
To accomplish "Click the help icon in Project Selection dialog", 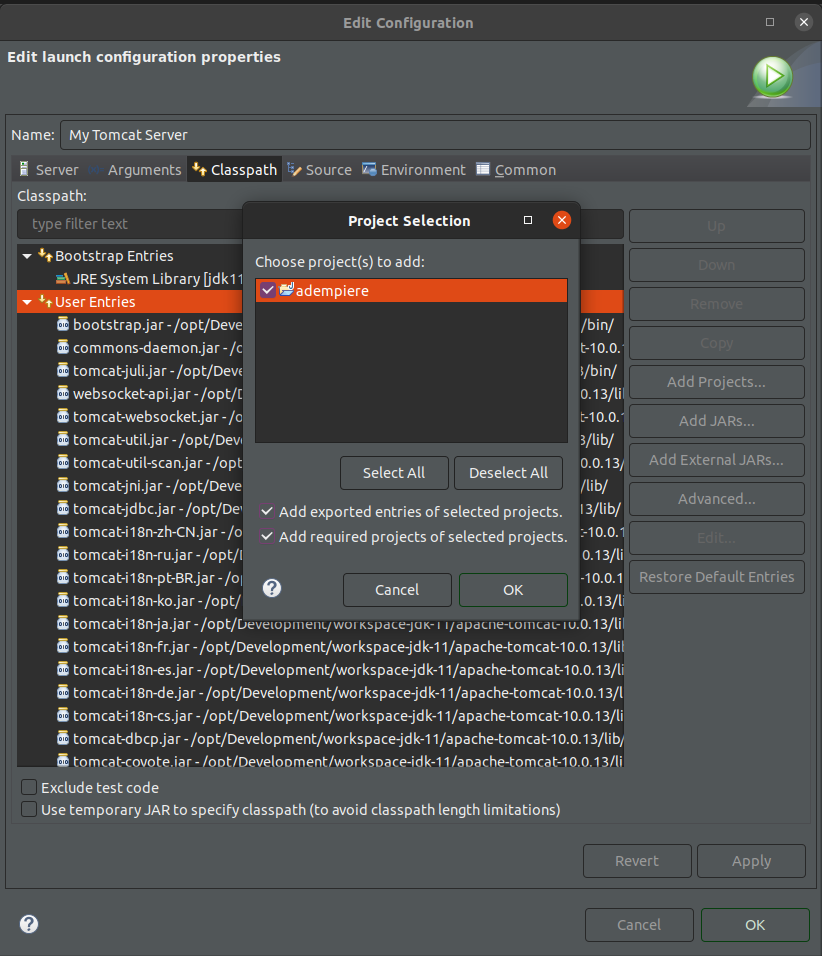I will 271,588.
